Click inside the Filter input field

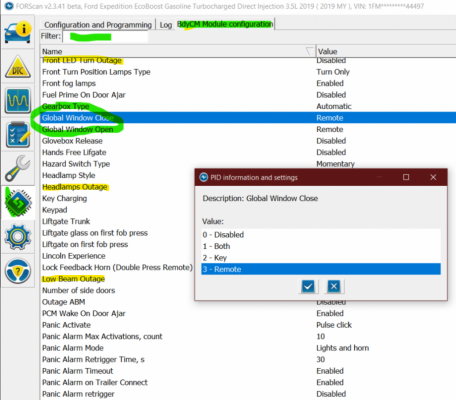pos(105,36)
